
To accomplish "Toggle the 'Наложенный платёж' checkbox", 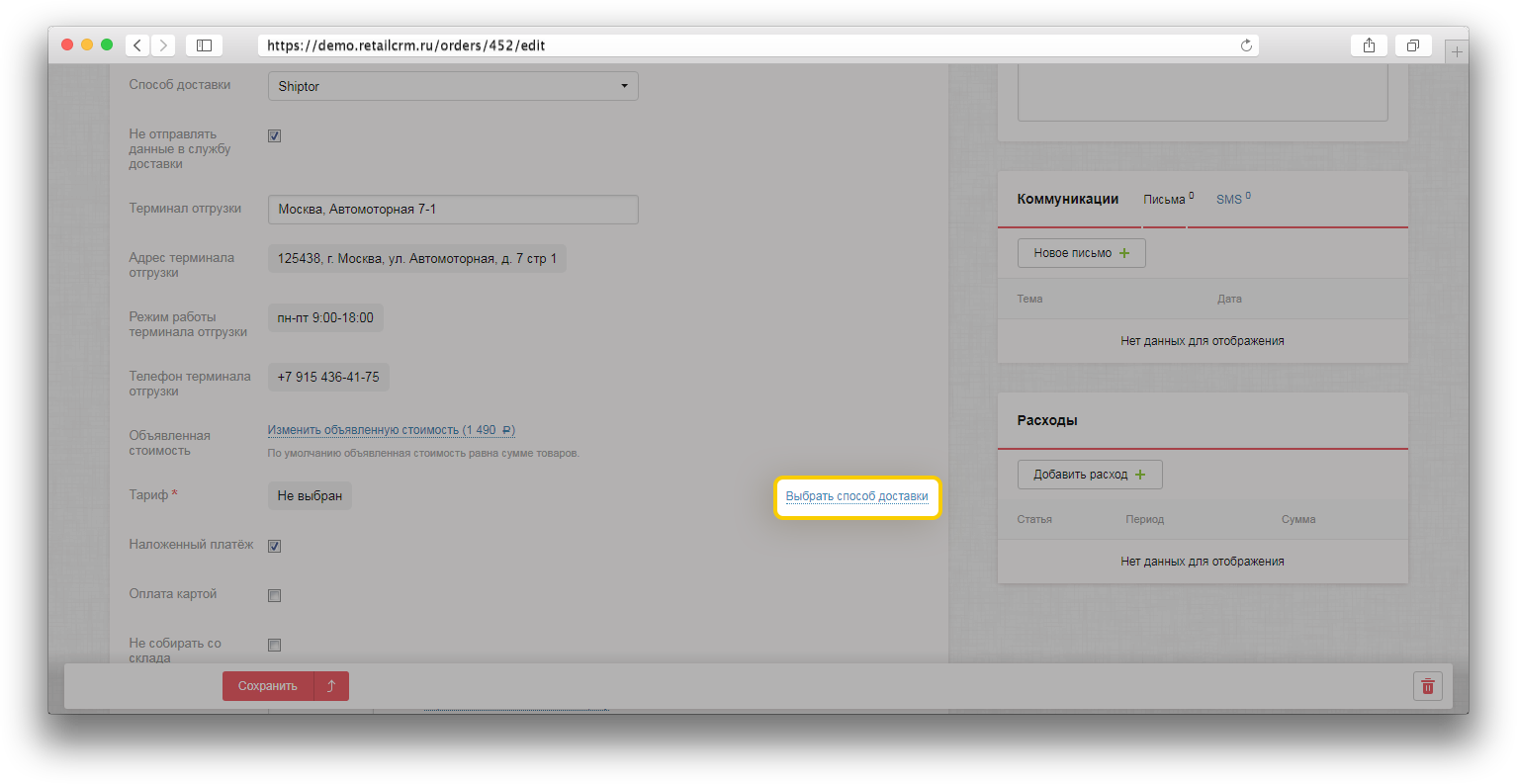I will pos(275,546).
